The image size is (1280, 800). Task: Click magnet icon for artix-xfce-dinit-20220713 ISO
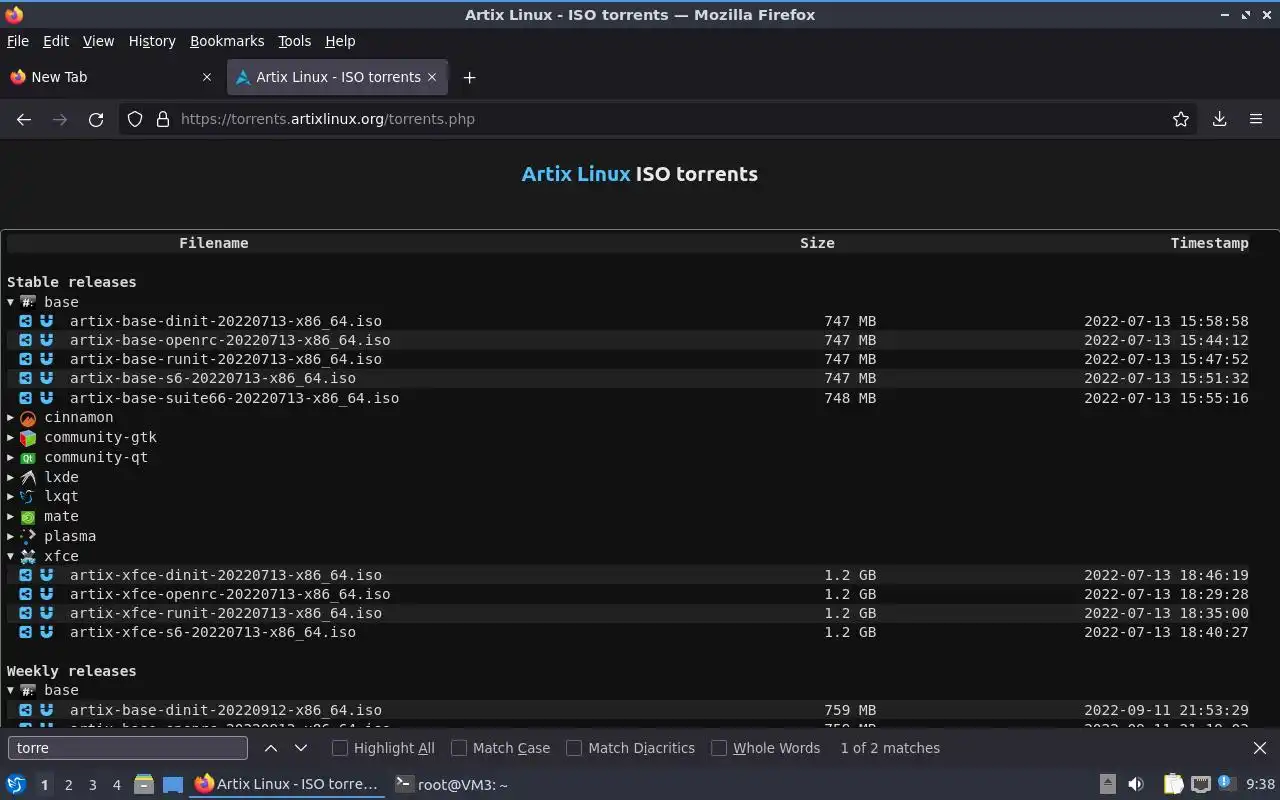pyautogui.click(x=46, y=575)
